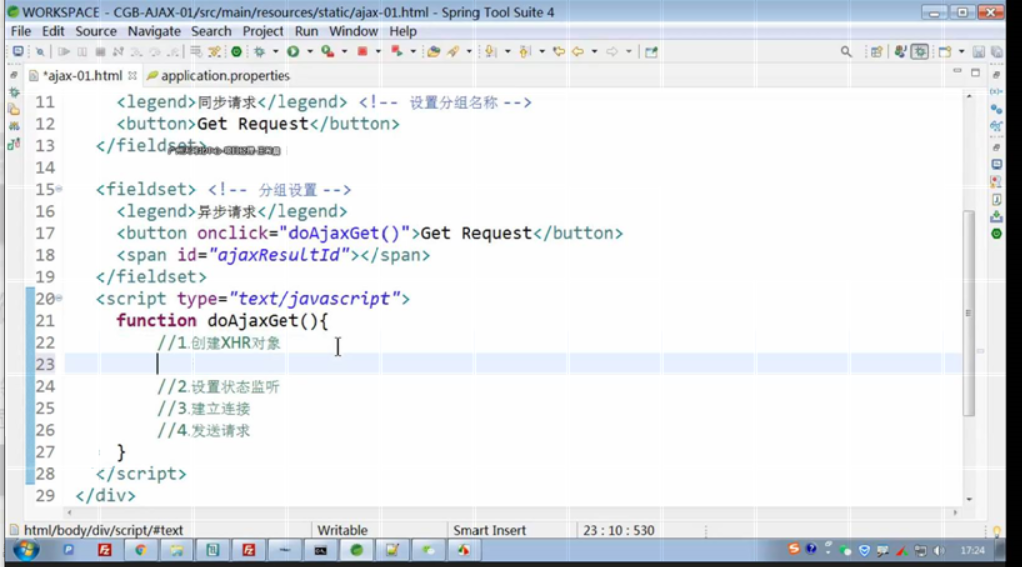Screen dimensions: 1022x567
Task: Go to Last Edit Location icon
Action: pos(559,51)
